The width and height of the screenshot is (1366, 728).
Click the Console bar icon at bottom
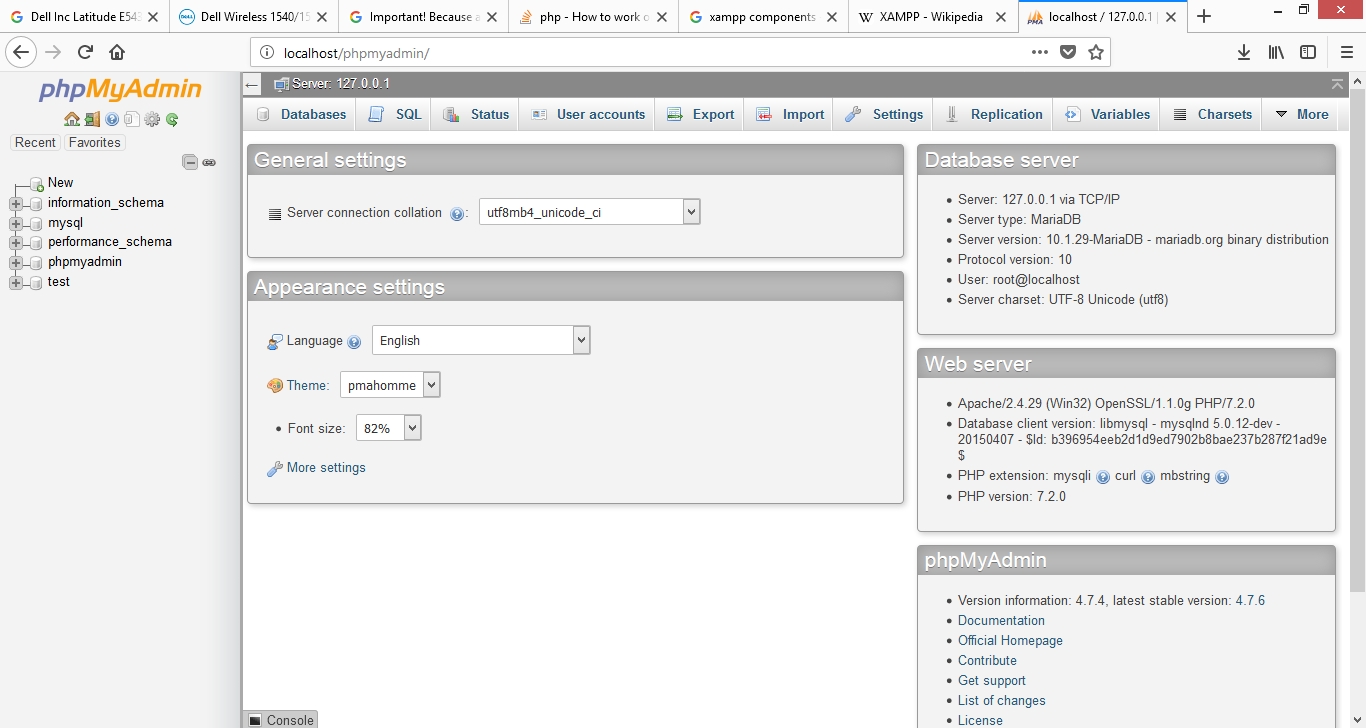point(255,720)
